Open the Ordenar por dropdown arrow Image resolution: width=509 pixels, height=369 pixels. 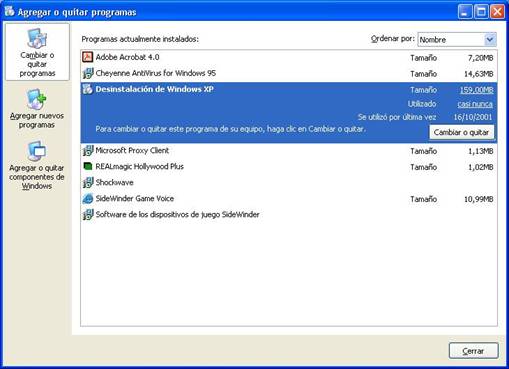tap(490, 39)
